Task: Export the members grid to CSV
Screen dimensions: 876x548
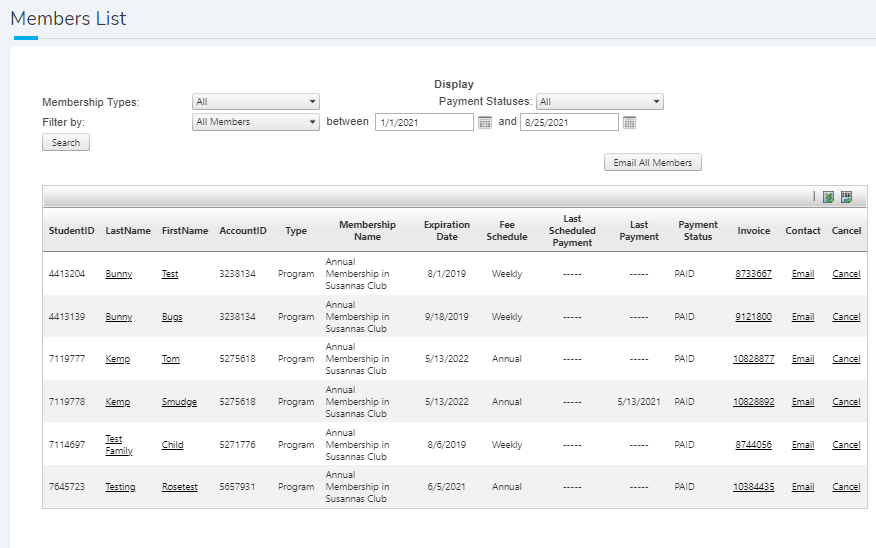Action: tap(846, 197)
